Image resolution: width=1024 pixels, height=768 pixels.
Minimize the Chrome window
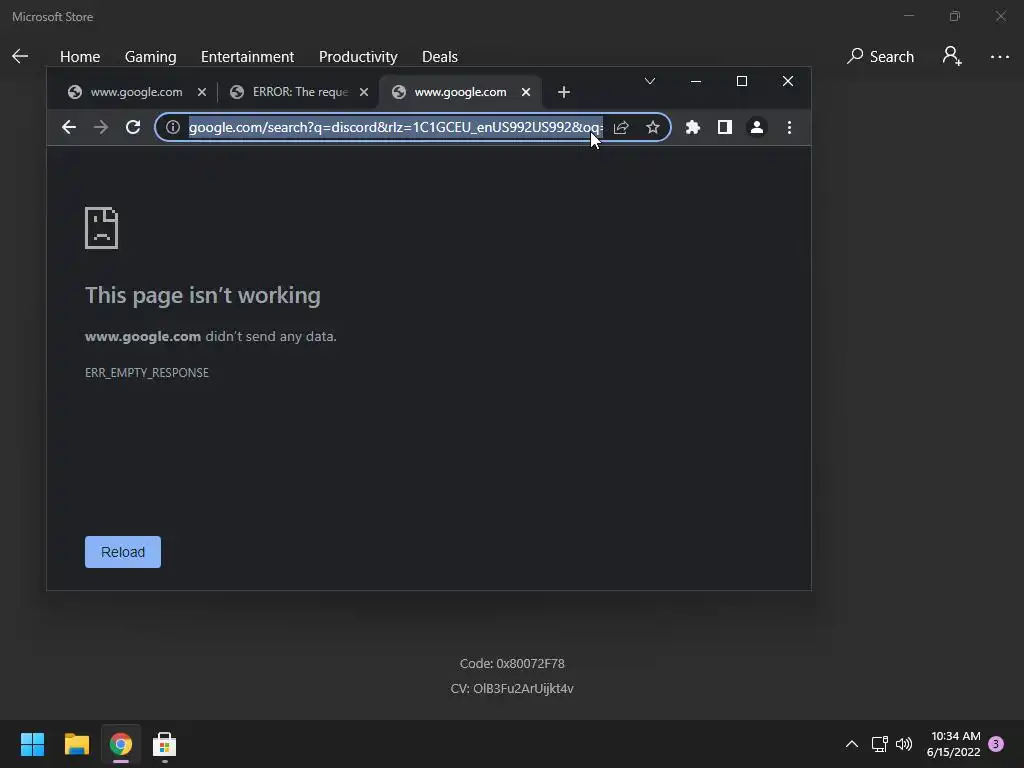[x=696, y=81]
